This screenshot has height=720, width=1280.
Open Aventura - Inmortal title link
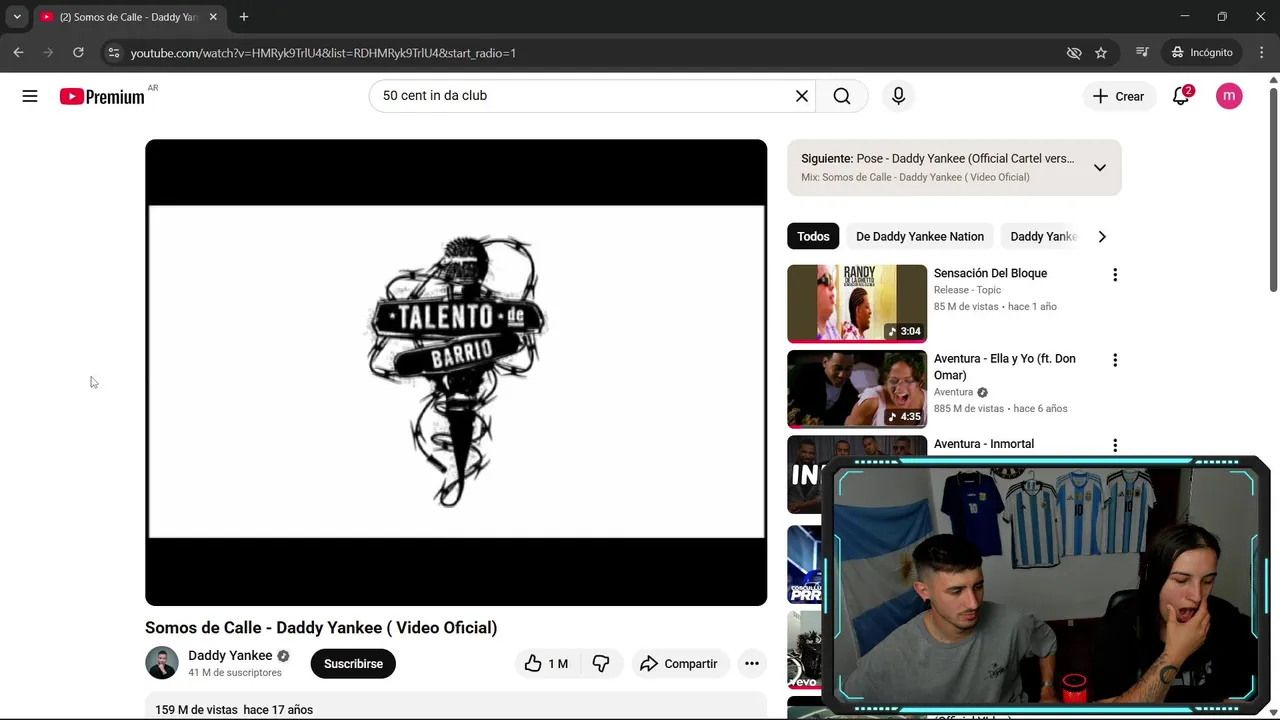pos(984,444)
